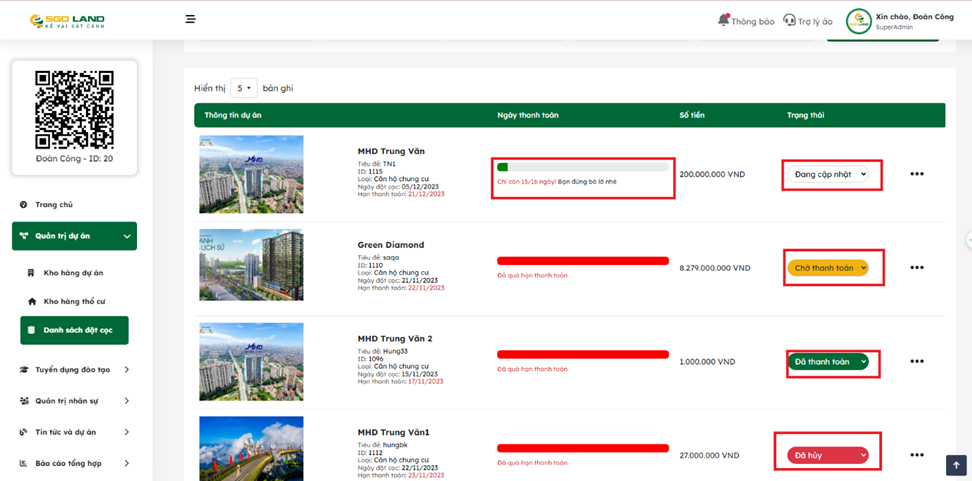Open the Thông báo notification bell
Image resolution: width=972 pixels, height=481 pixels.
pos(746,21)
